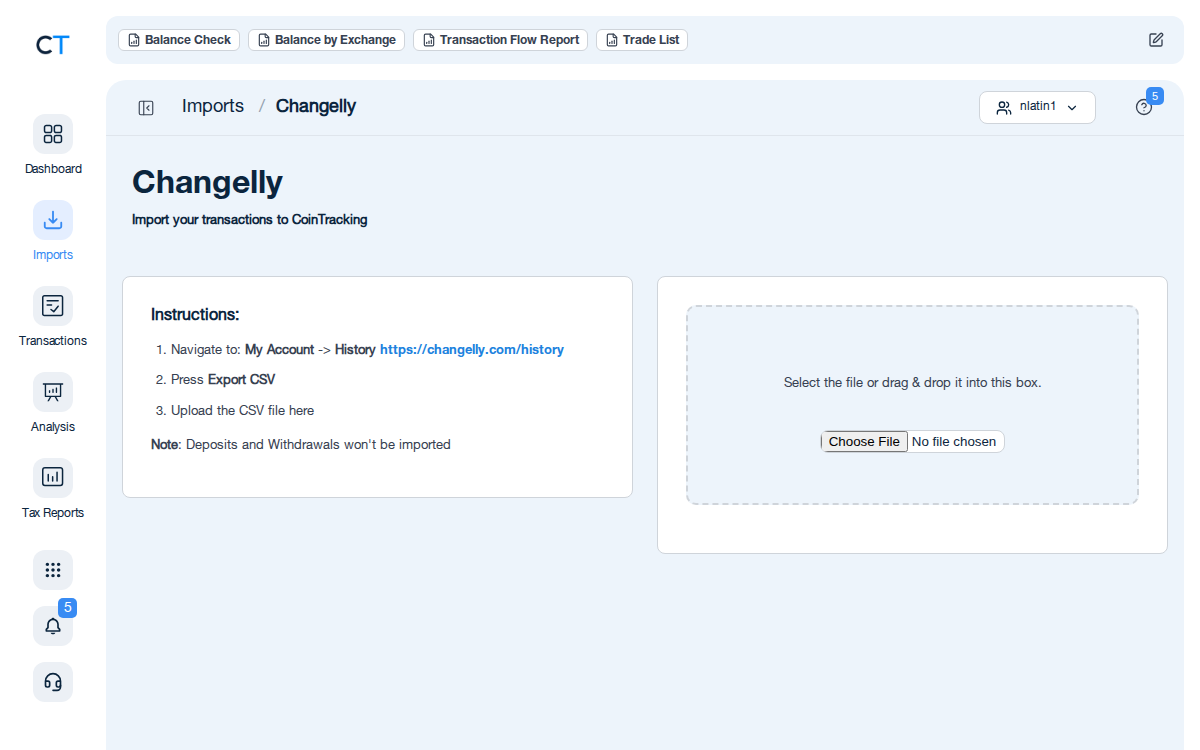Click the Changelly page heading
Viewport: 1200px width, 750px height.
point(207,182)
